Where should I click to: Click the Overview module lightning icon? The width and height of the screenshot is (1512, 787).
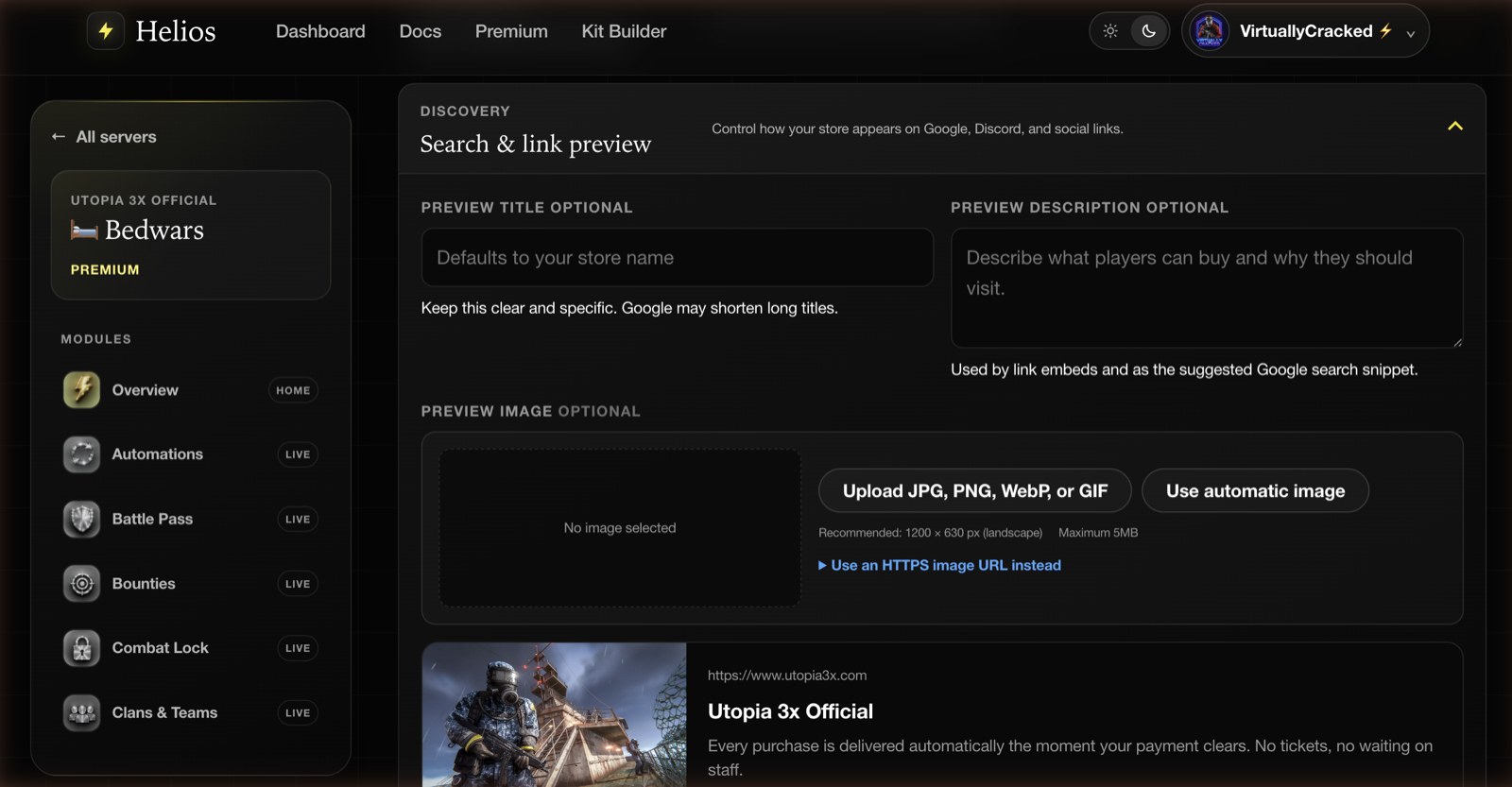tap(82, 389)
